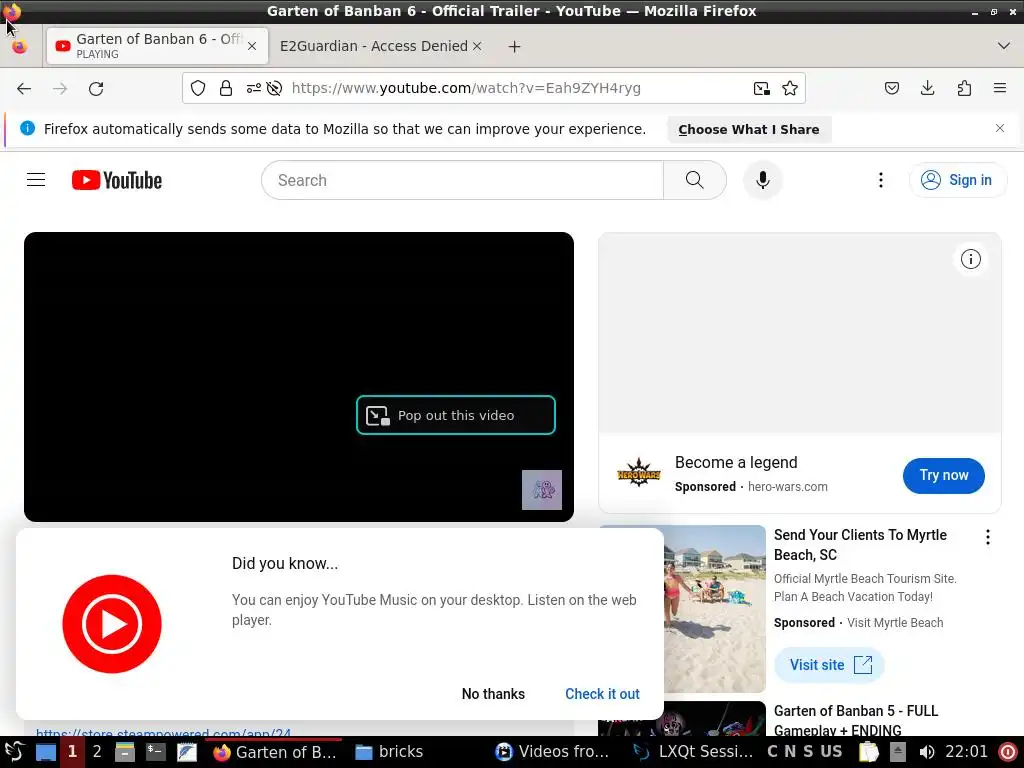Open removable media eject tray icon
Image resolution: width=1024 pixels, height=768 pixels.
pos(898,752)
